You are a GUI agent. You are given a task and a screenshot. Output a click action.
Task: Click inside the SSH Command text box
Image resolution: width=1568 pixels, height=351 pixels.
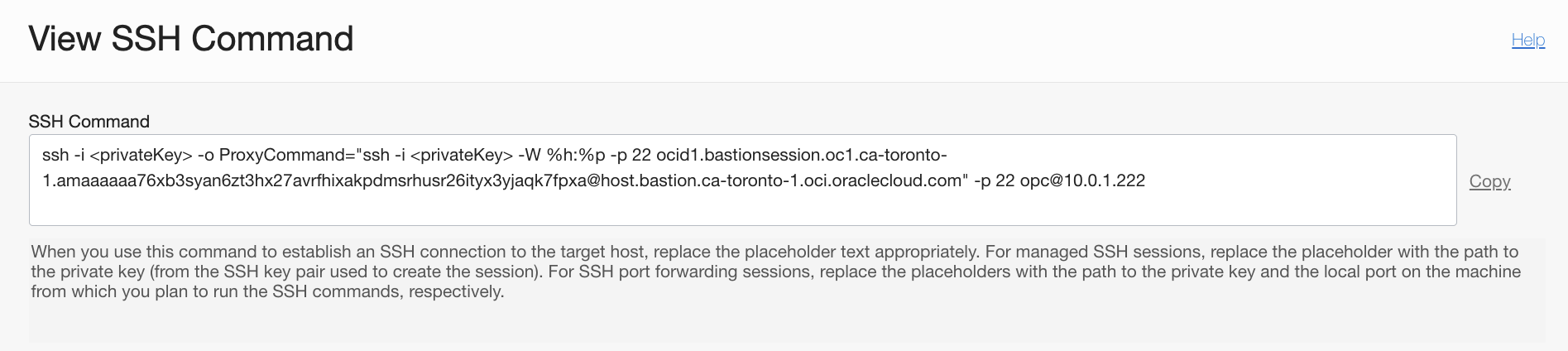(742, 180)
